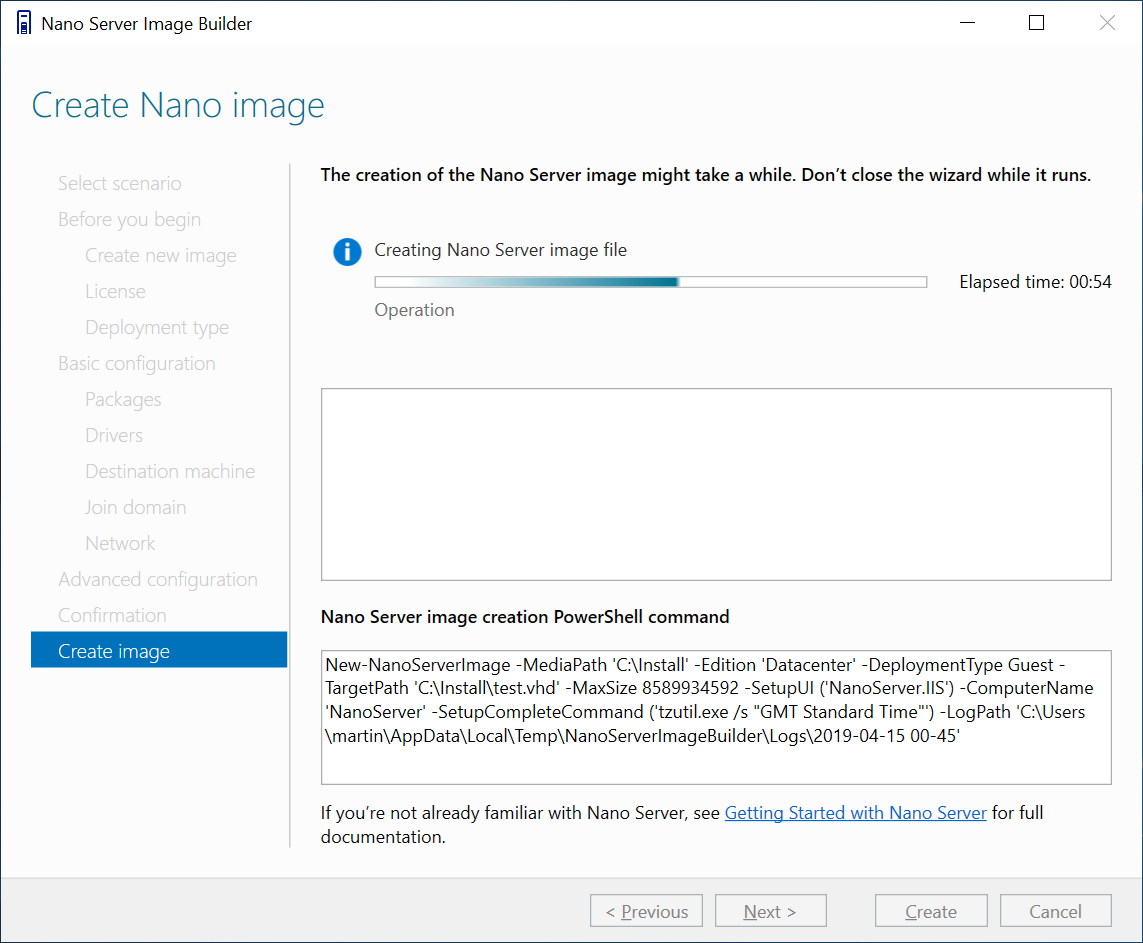Screen dimensions: 1143x943
Task: Open 'Getting Started with Nano Server' link
Action: tap(855, 813)
